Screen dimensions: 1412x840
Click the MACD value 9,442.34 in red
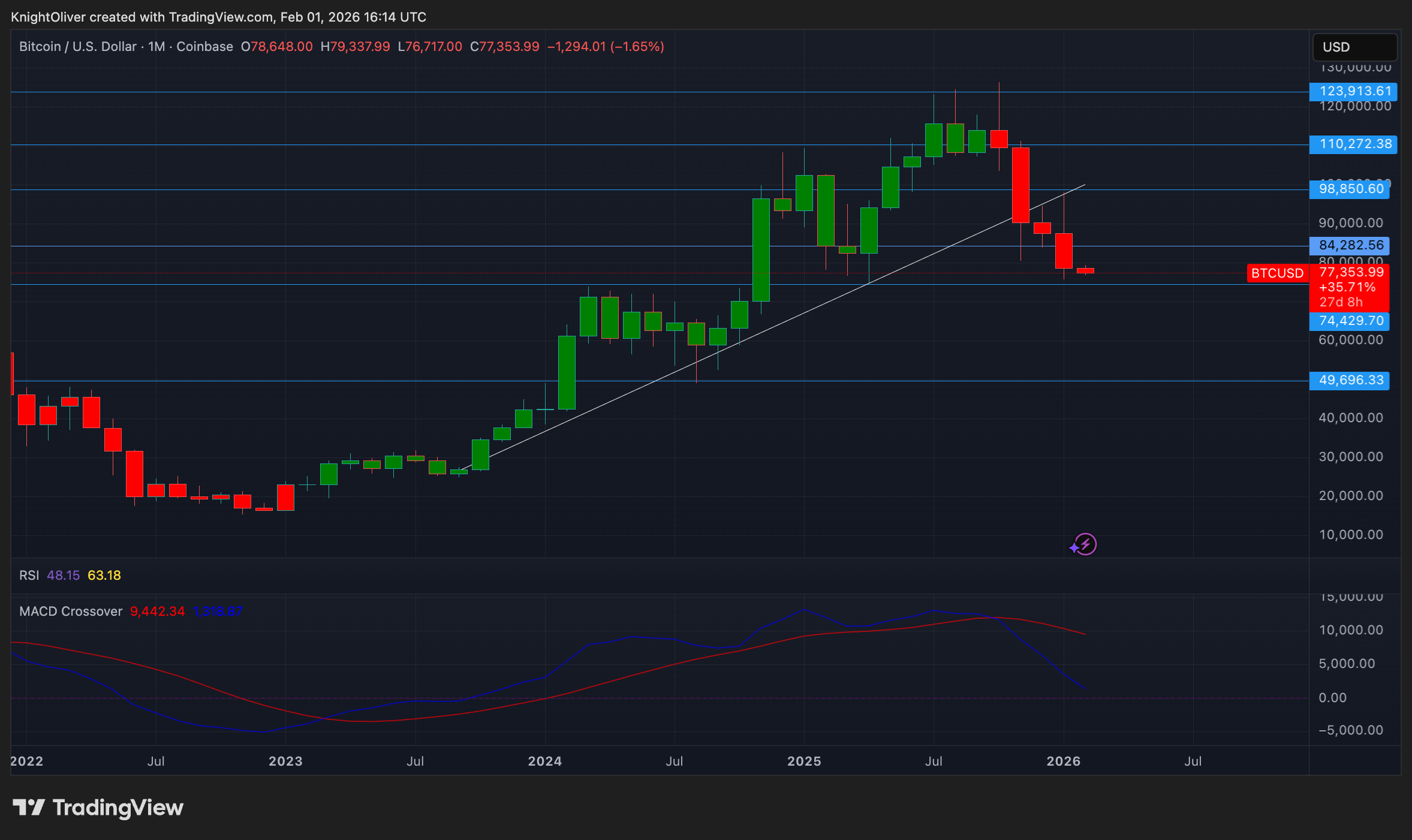(157, 612)
